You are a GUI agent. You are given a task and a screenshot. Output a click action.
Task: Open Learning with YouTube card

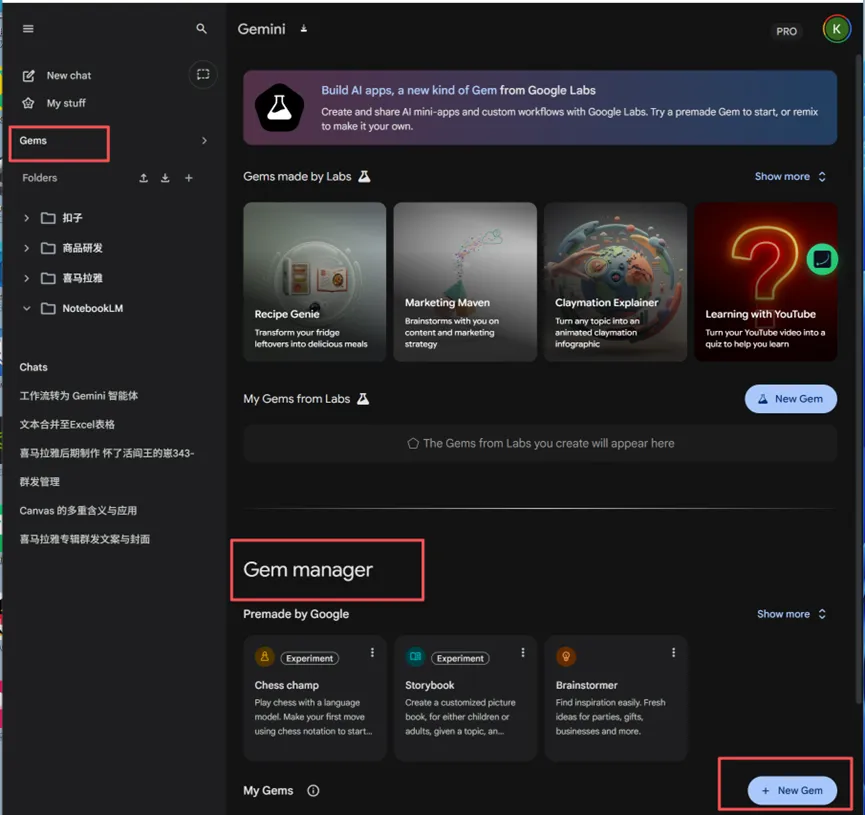[766, 282]
